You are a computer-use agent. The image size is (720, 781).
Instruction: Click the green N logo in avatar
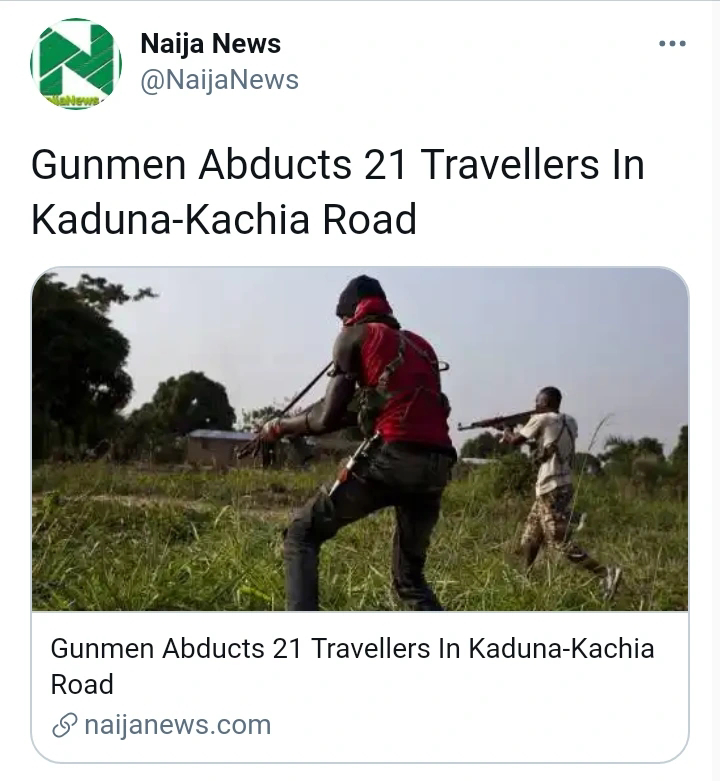(76, 60)
